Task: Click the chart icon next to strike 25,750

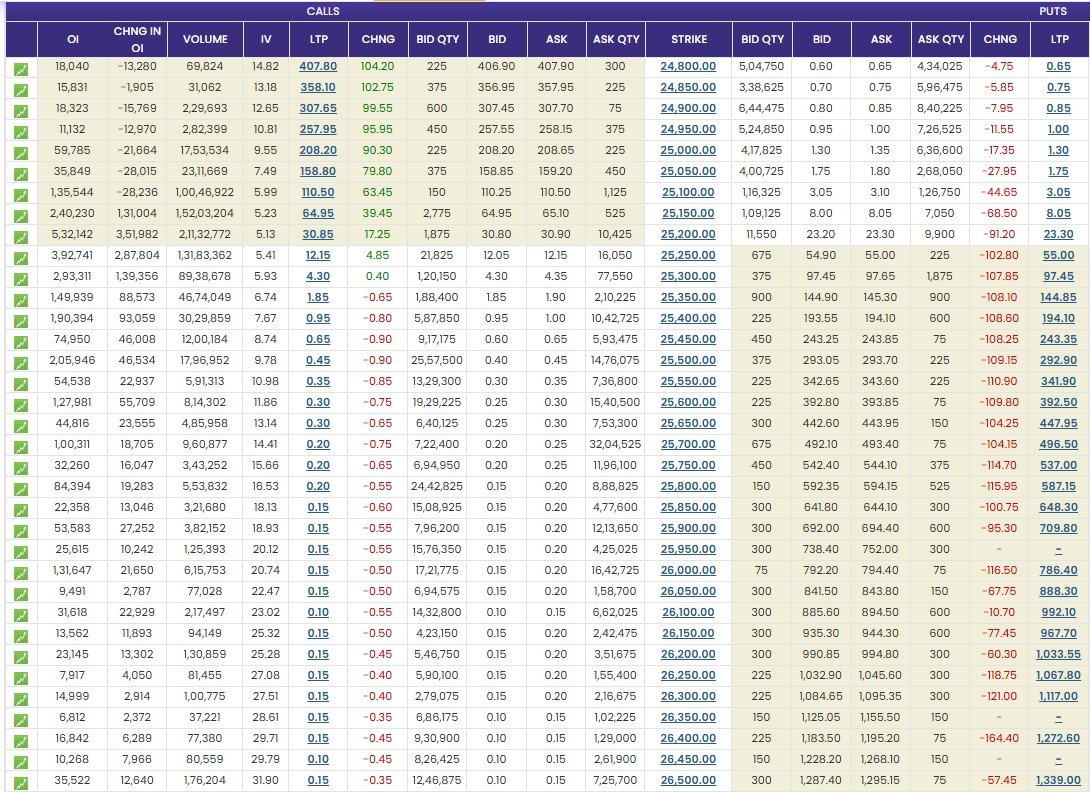Action: click(22, 466)
